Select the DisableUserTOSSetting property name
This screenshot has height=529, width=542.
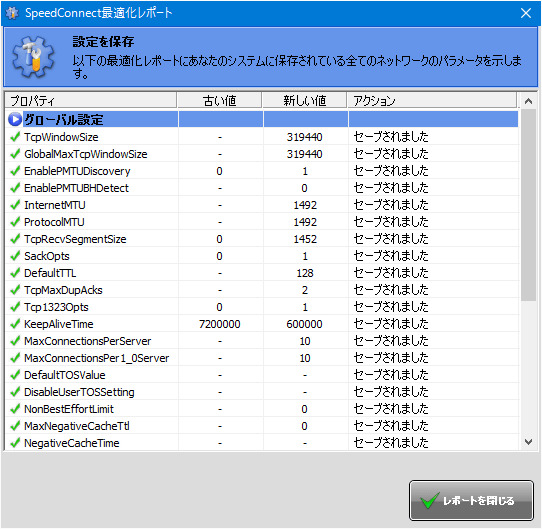pos(79,392)
